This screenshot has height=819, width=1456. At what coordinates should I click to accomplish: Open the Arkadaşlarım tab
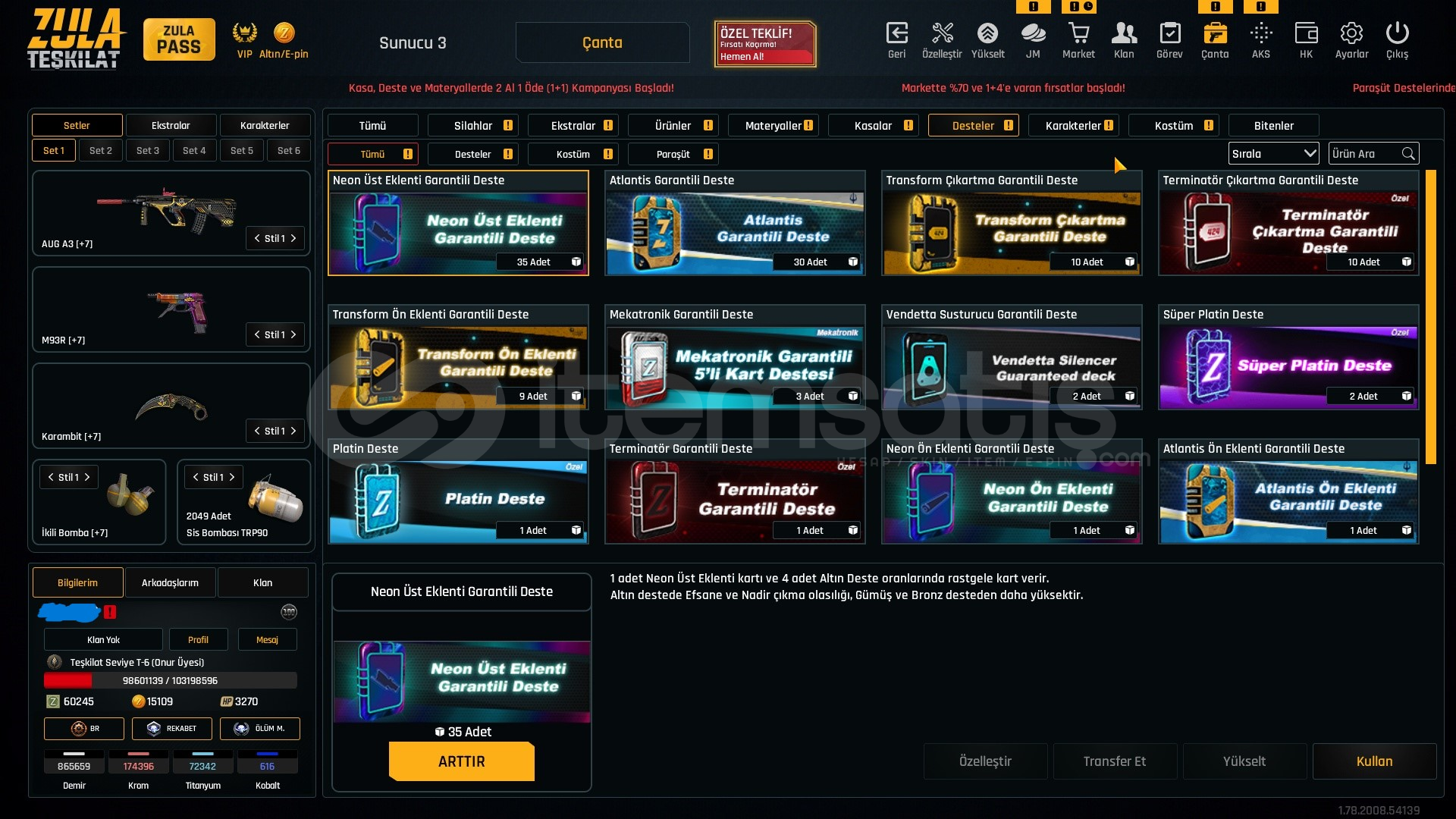coord(170,582)
